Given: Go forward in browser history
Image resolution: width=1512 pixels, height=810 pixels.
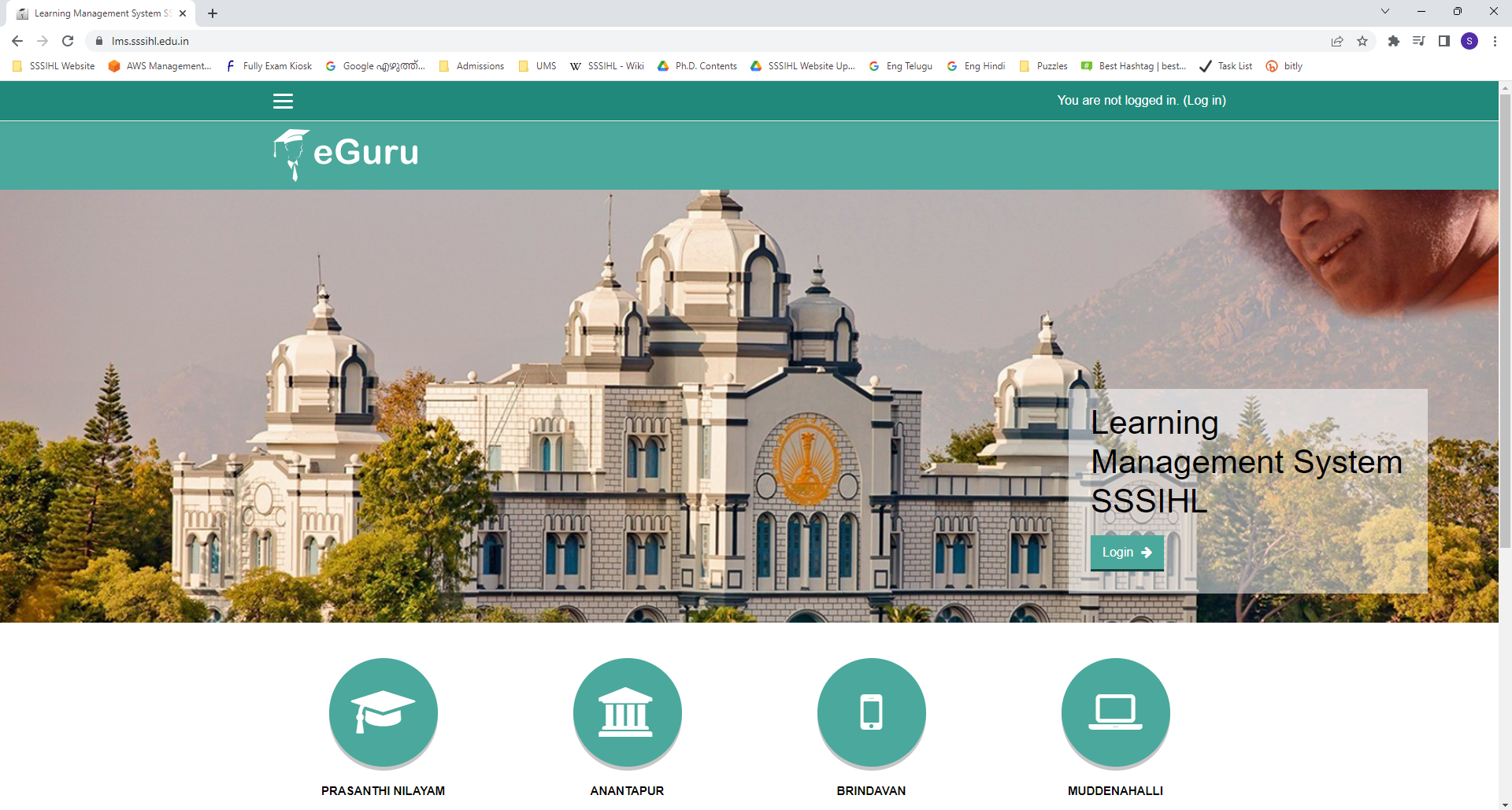Looking at the screenshot, I should click(43, 41).
